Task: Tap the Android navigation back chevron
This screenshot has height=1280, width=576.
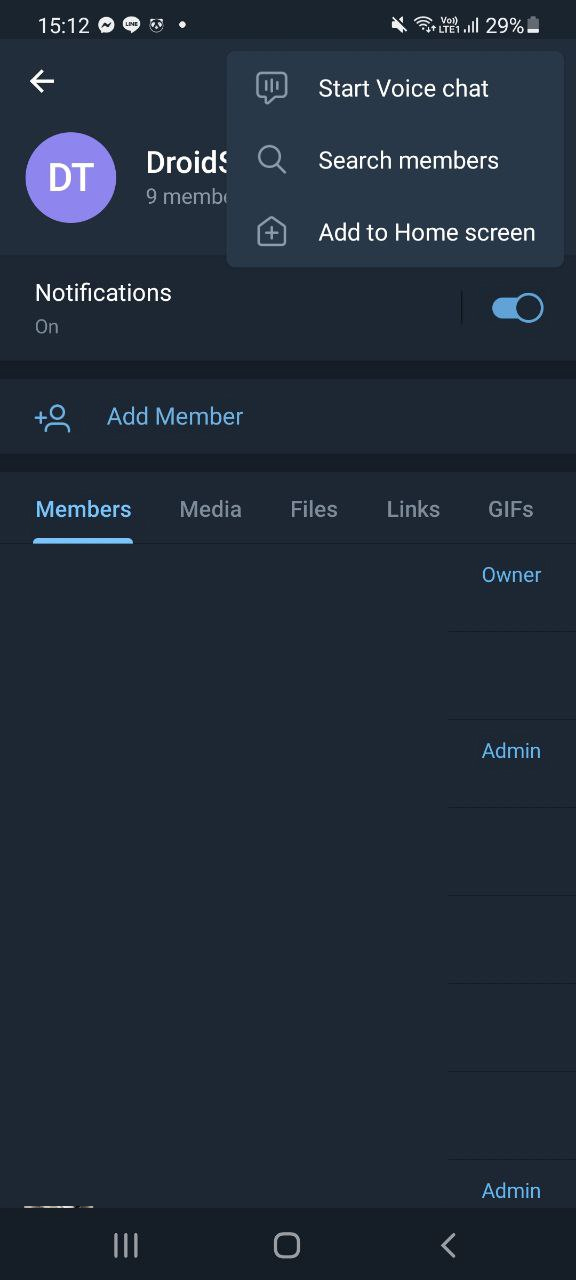Action: pyautogui.click(x=448, y=1245)
